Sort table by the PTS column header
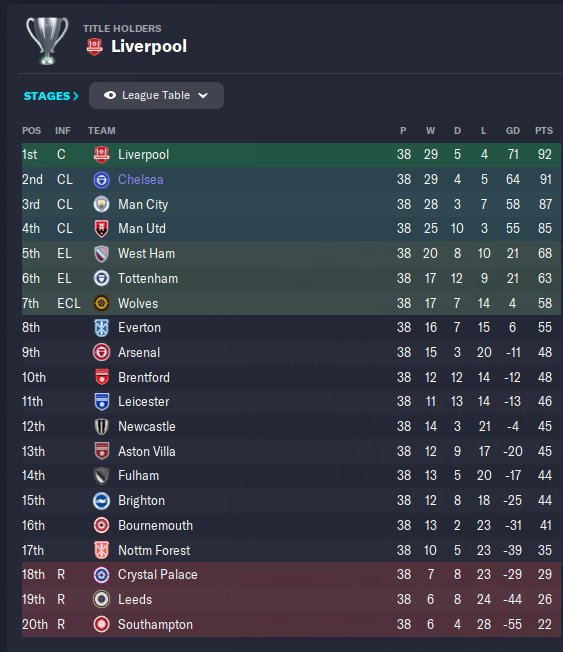Image resolution: width=563 pixels, height=652 pixels. click(544, 131)
